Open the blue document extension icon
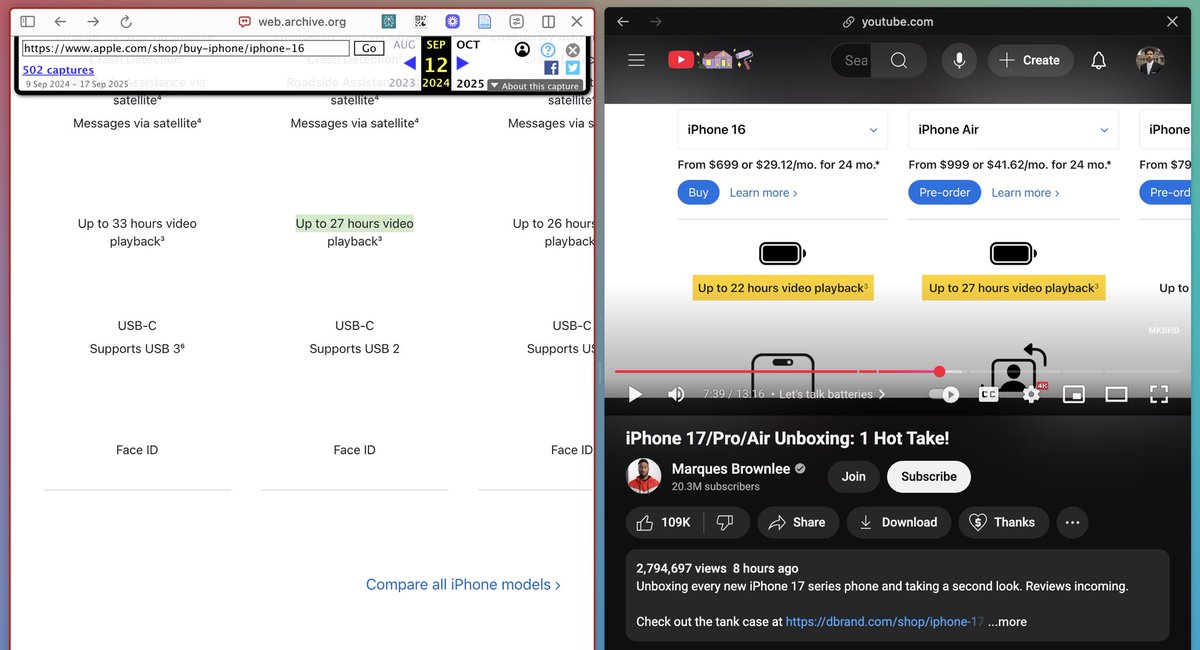This screenshot has width=1200, height=650. click(x=485, y=21)
